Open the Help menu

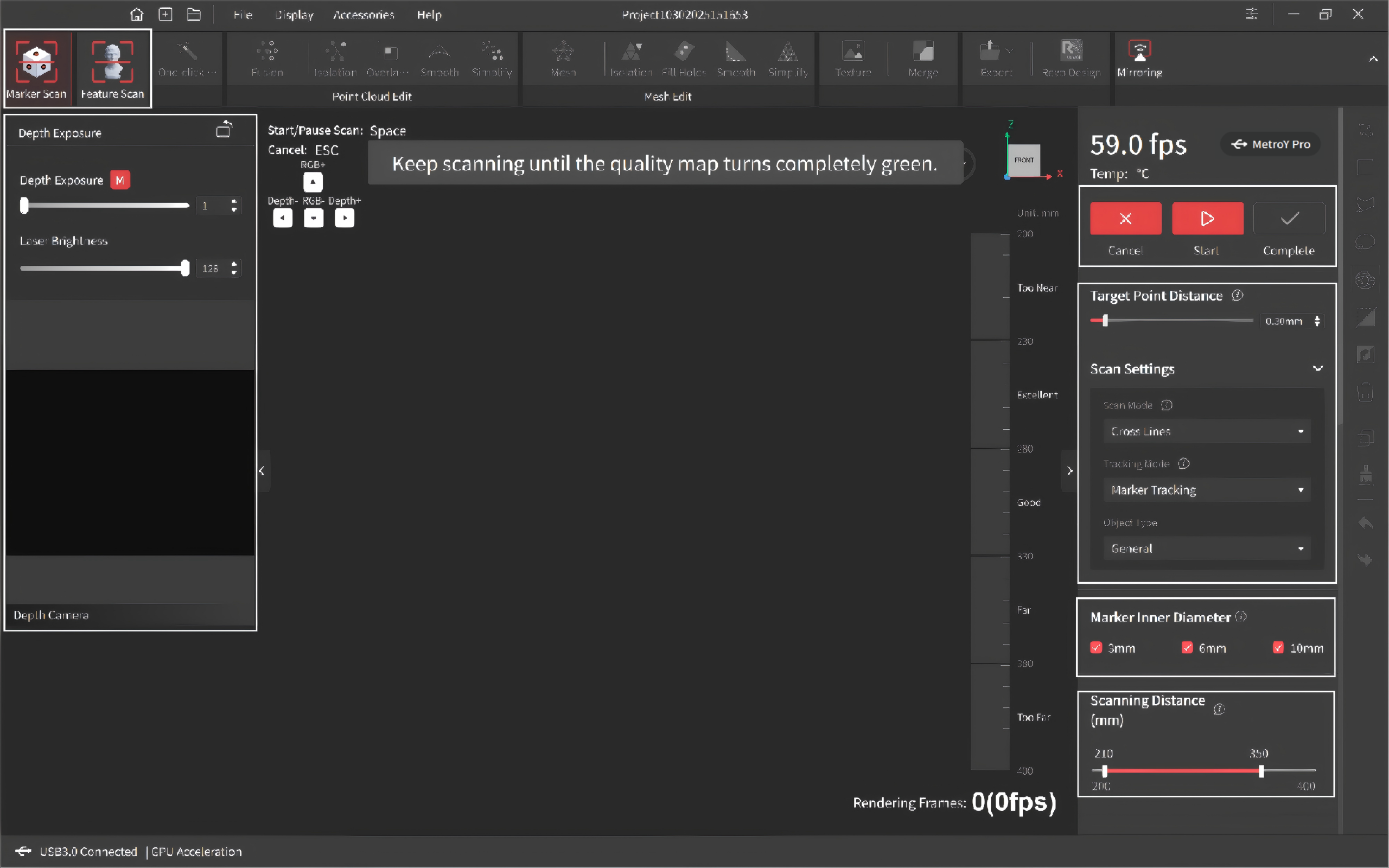(429, 15)
